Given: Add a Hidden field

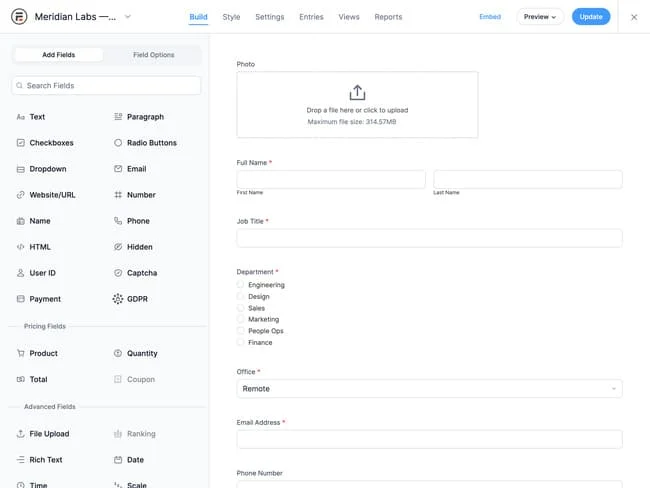Looking at the screenshot, I should [x=133, y=247].
